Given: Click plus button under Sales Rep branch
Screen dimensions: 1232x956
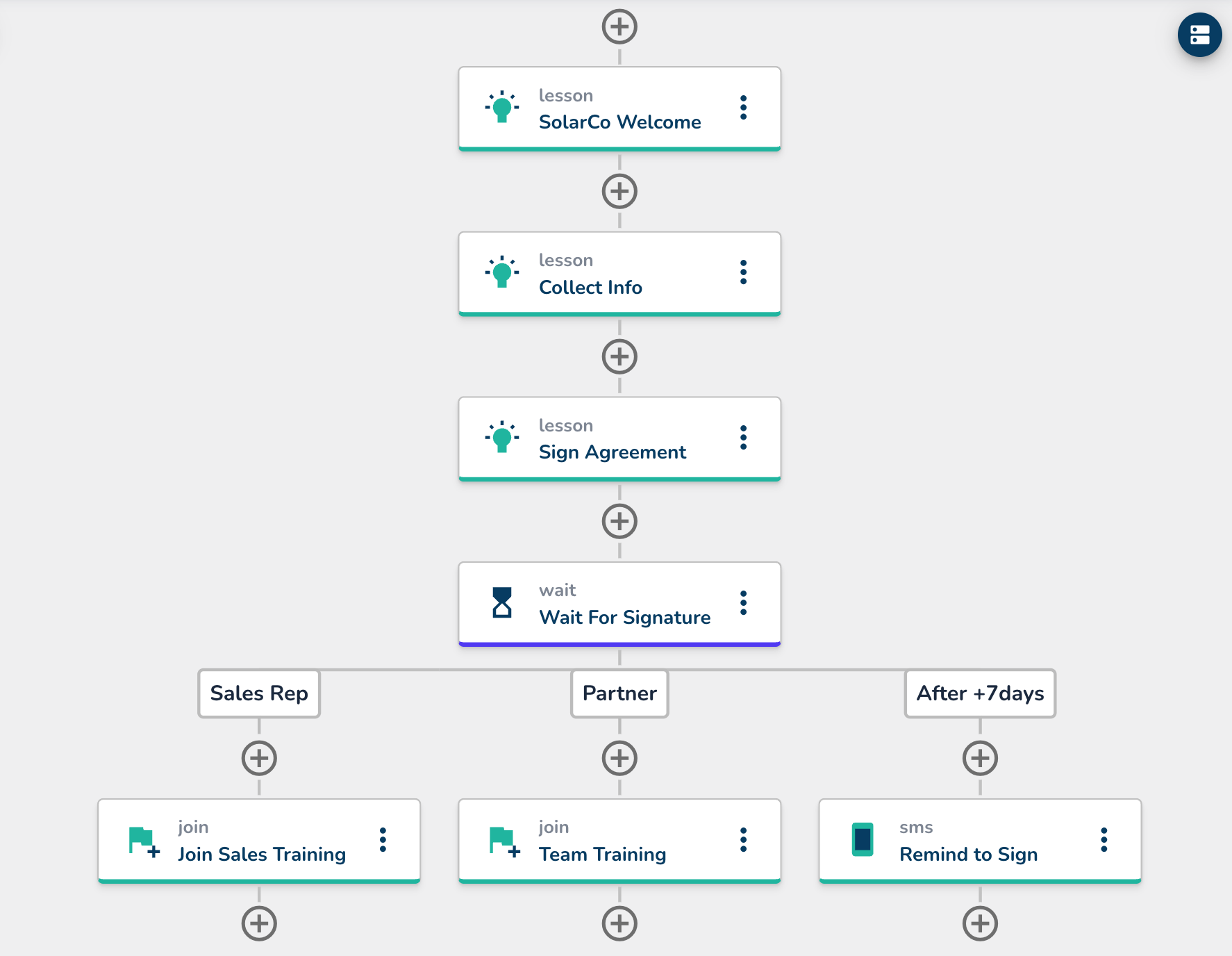Looking at the screenshot, I should [x=259, y=758].
